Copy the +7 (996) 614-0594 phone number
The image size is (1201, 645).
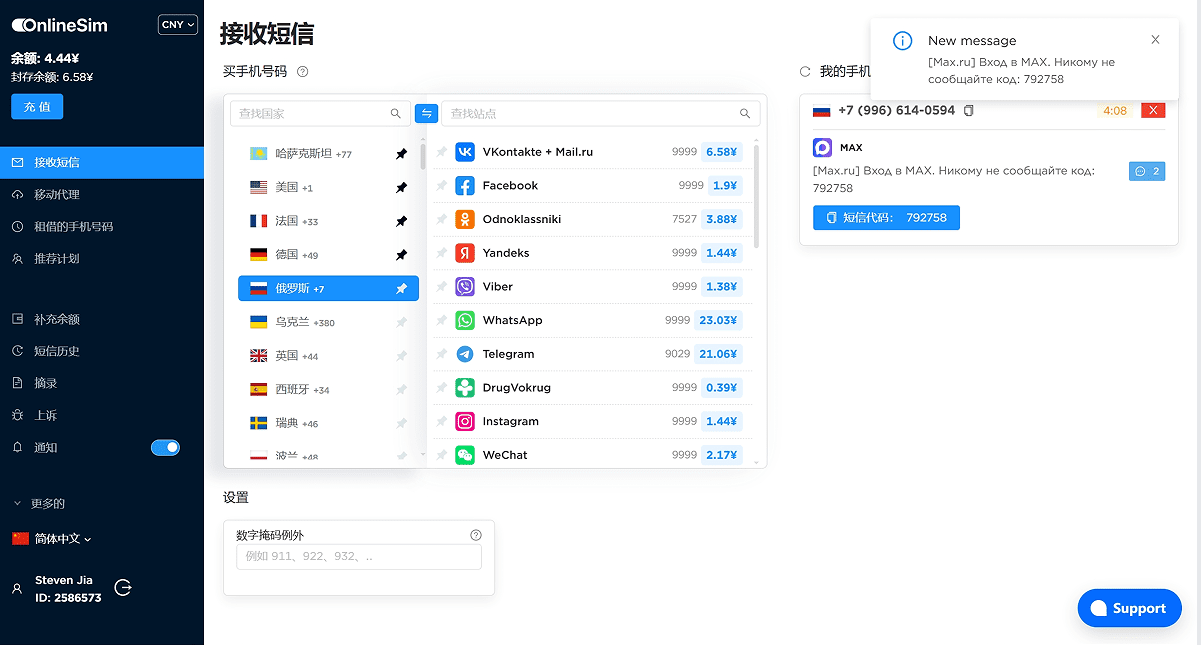(x=968, y=111)
